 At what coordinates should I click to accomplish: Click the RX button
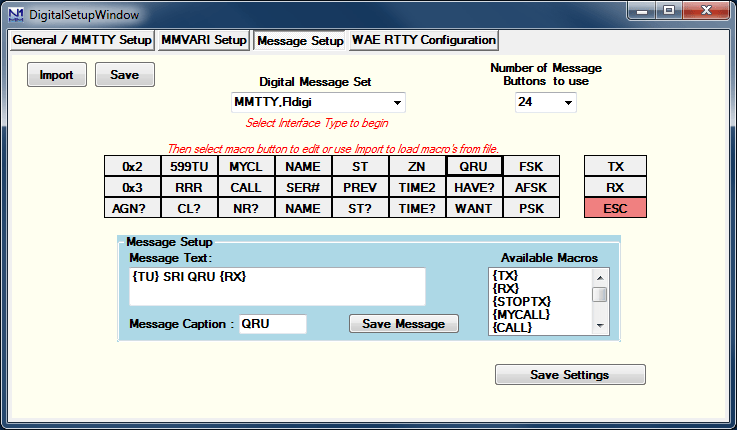pos(615,188)
